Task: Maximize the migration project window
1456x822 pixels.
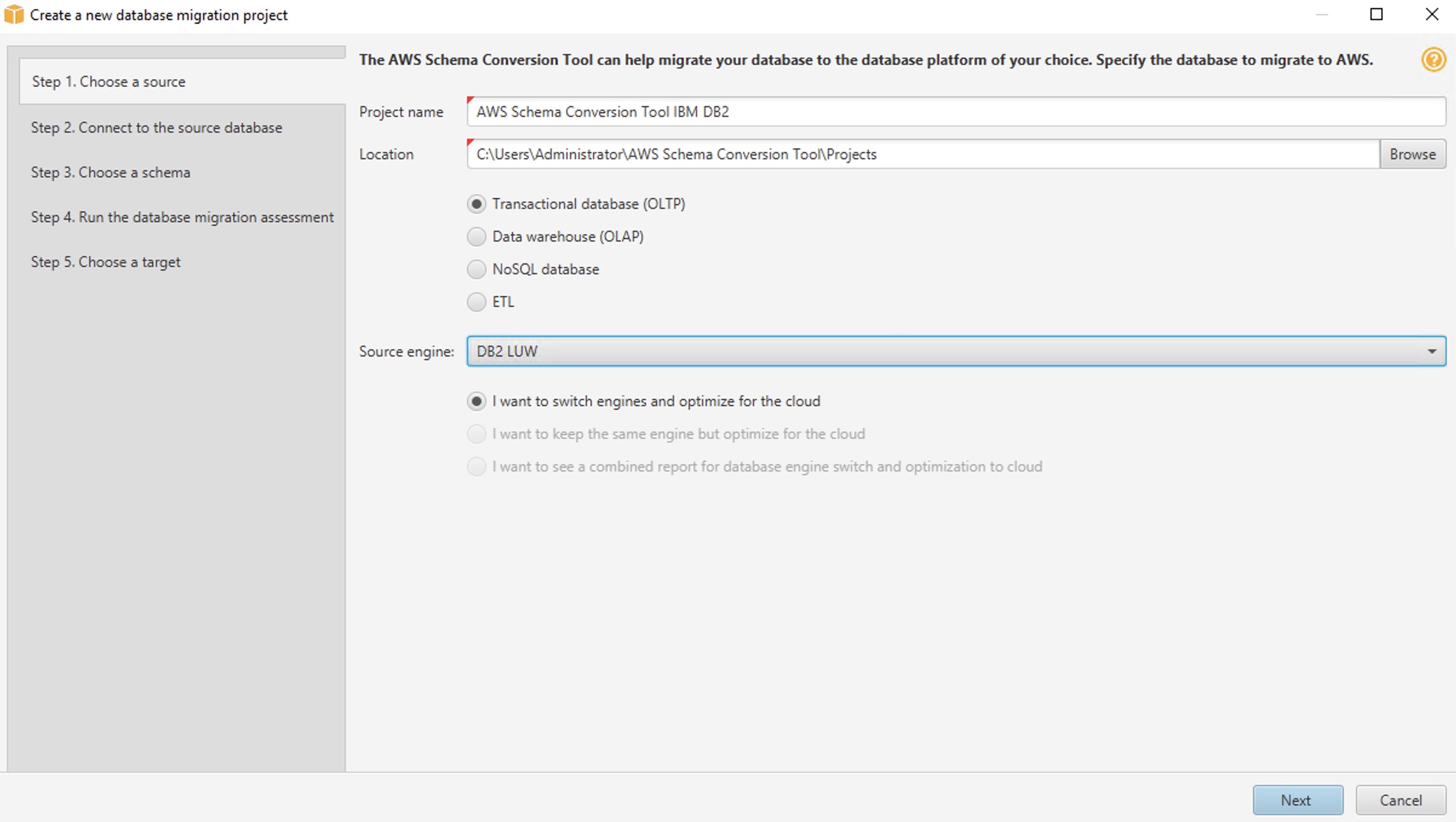Action: pos(1376,15)
